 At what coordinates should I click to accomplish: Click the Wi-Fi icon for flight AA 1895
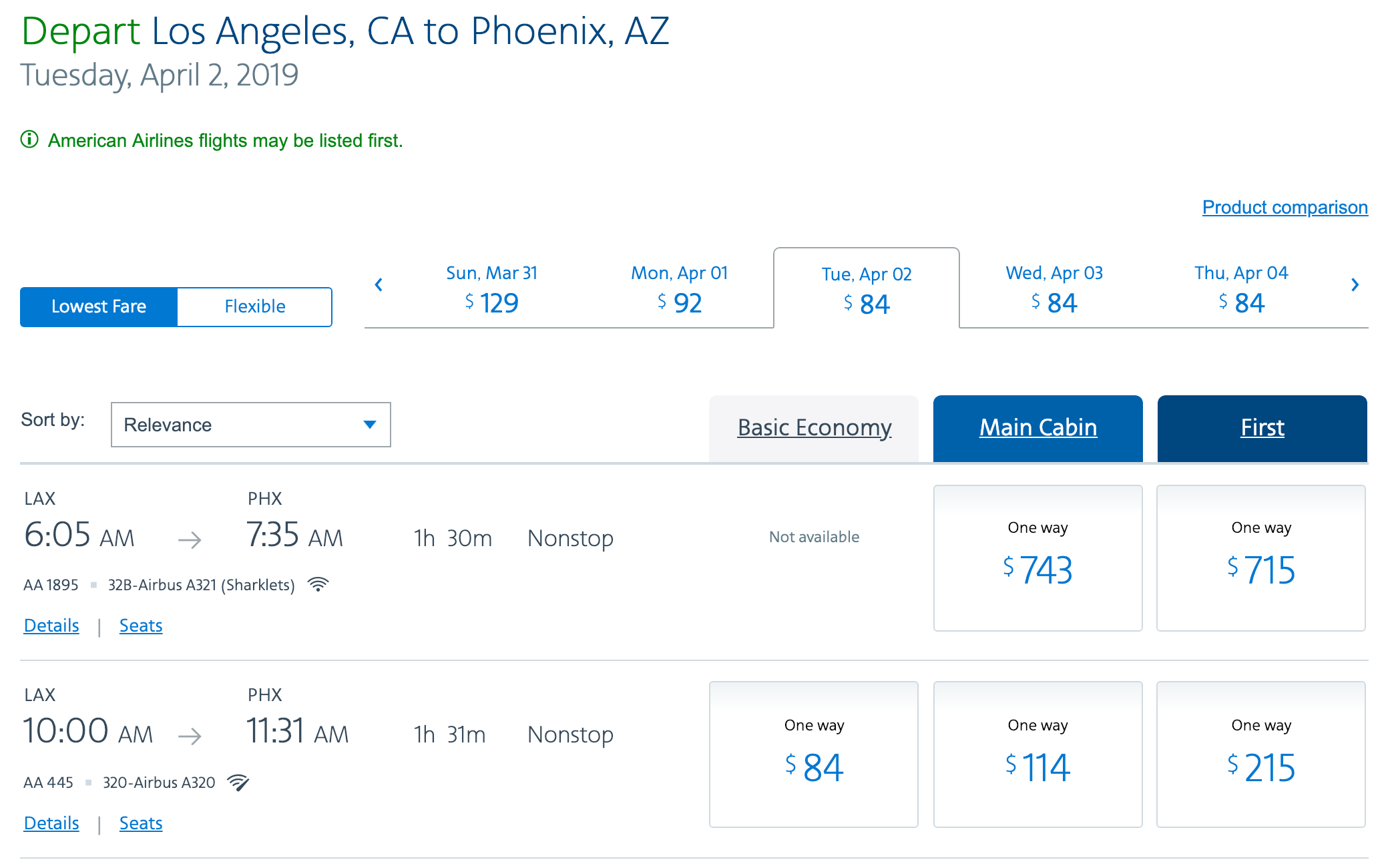click(x=318, y=585)
